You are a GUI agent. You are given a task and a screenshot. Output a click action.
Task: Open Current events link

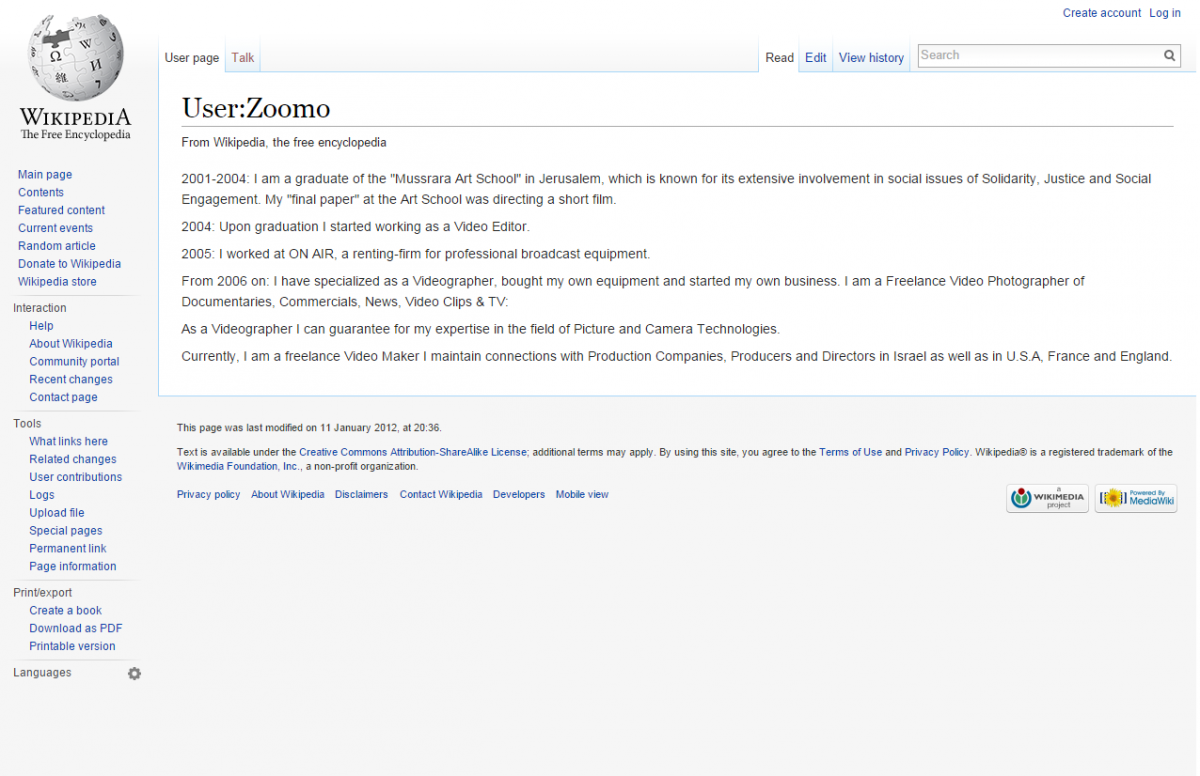(55, 229)
